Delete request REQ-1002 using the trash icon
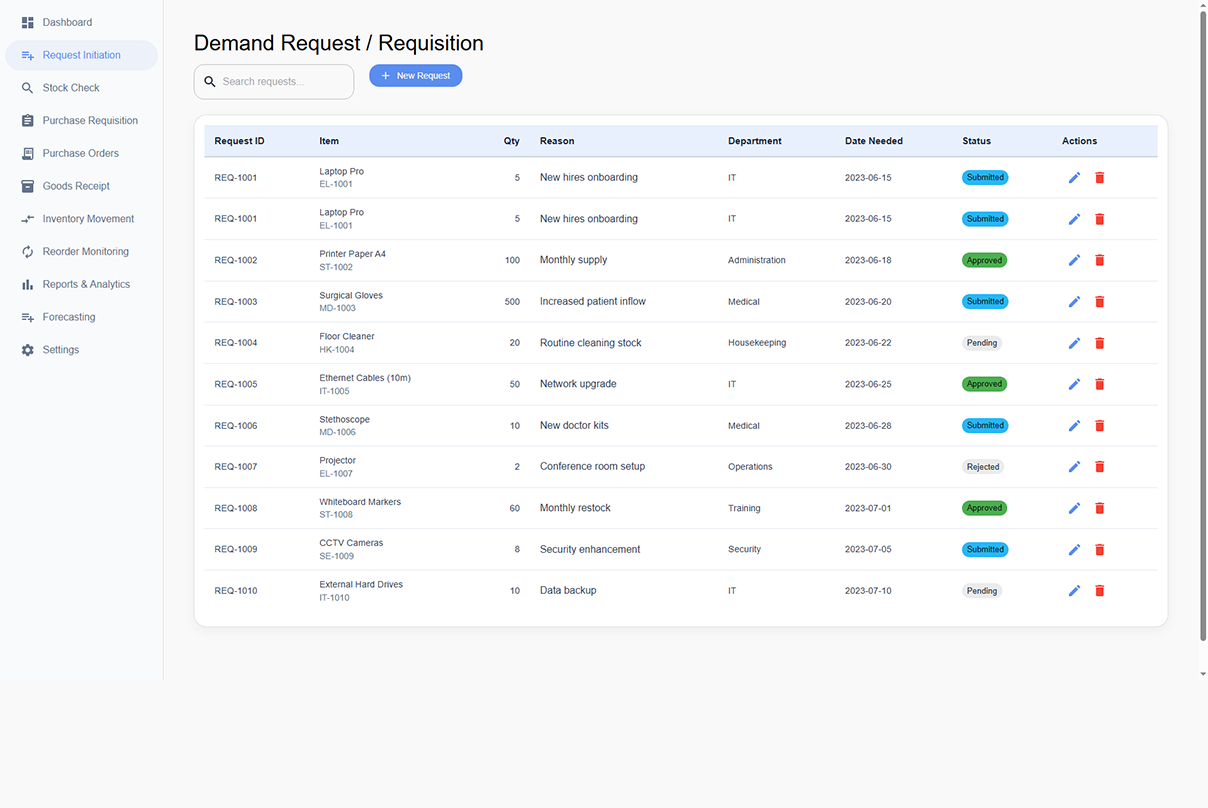 1100,260
